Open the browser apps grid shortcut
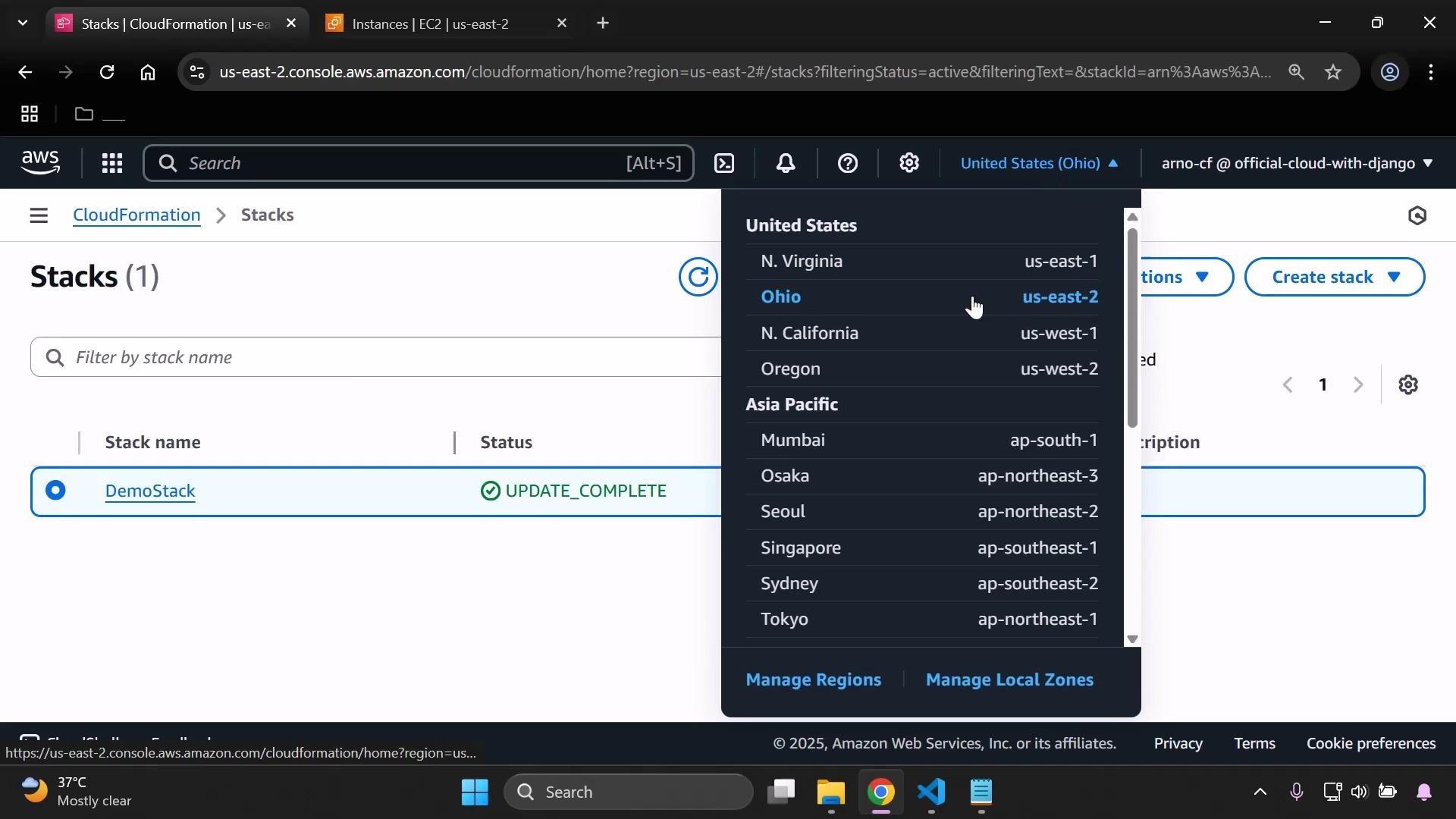Viewport: 1456px width, 819px height. [x=30, y=115]
